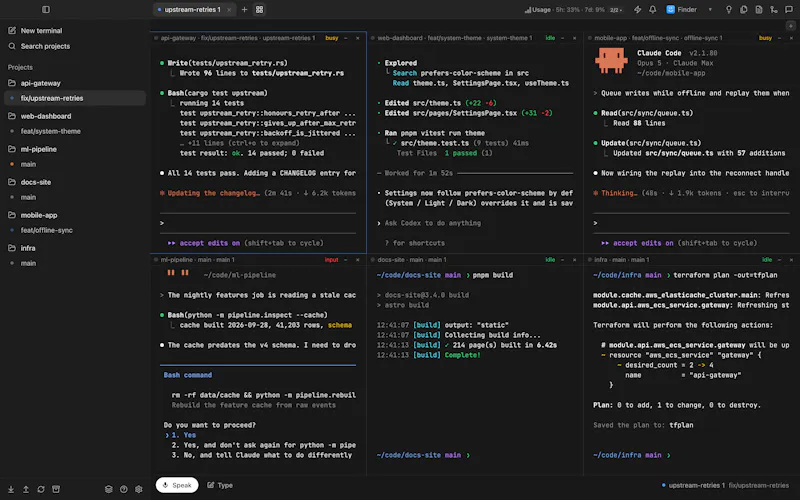Open the Finder dropdown

click(689, 9)
